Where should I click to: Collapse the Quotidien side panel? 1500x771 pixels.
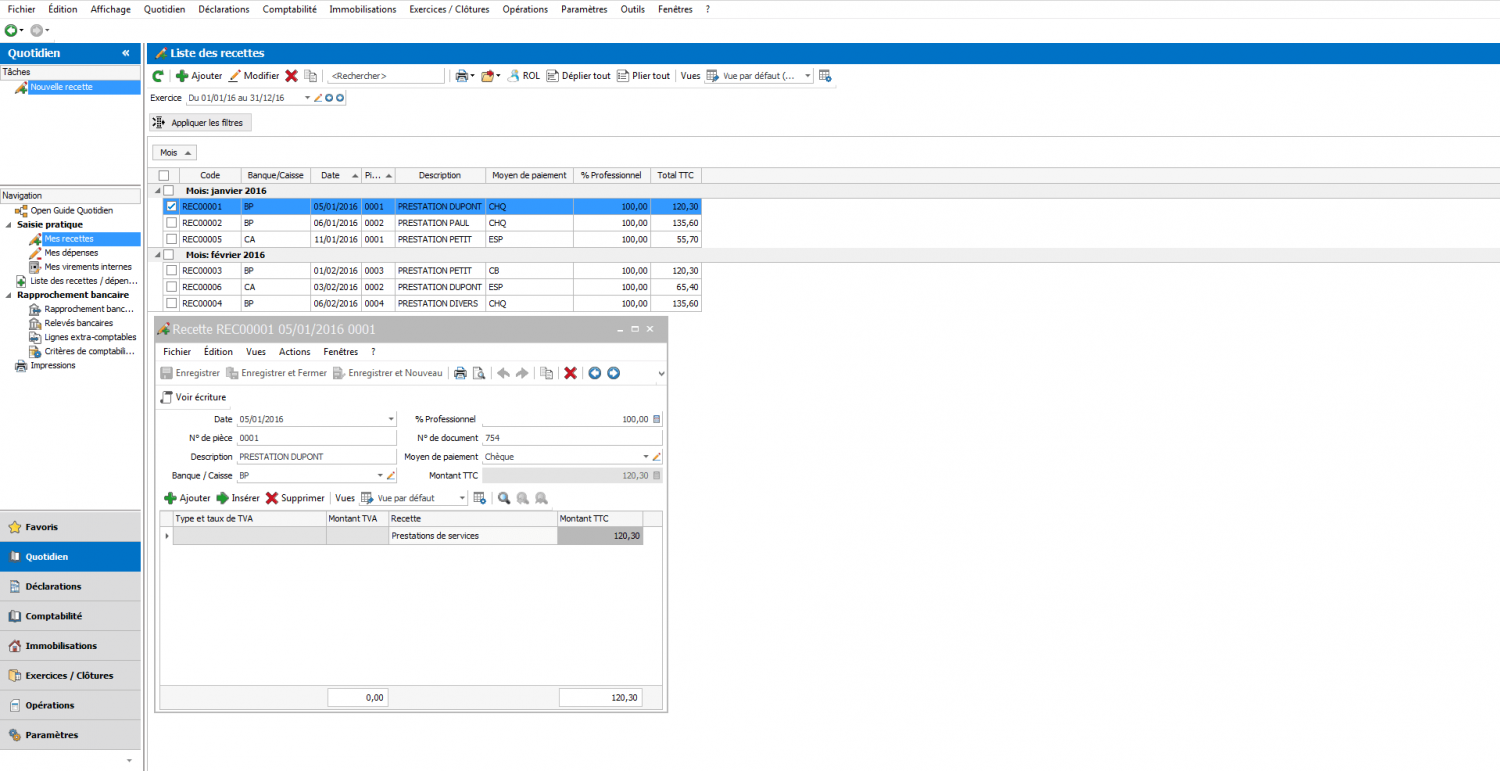pos(126,53)
